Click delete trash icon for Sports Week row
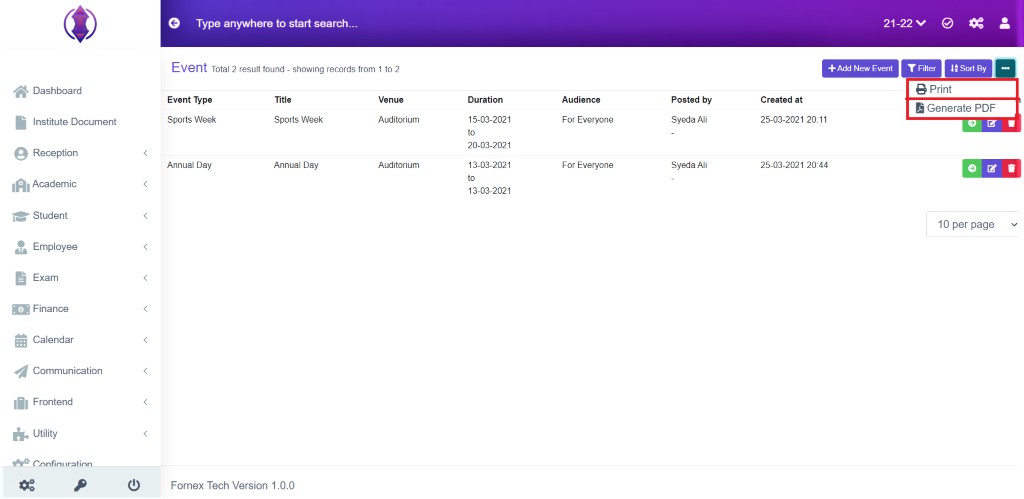The image size is (1024, 499). click(1011, 123)
